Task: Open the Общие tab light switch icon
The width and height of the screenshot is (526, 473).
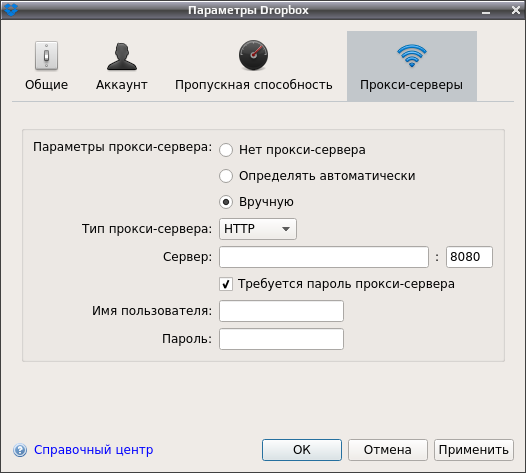Action: 46,56
